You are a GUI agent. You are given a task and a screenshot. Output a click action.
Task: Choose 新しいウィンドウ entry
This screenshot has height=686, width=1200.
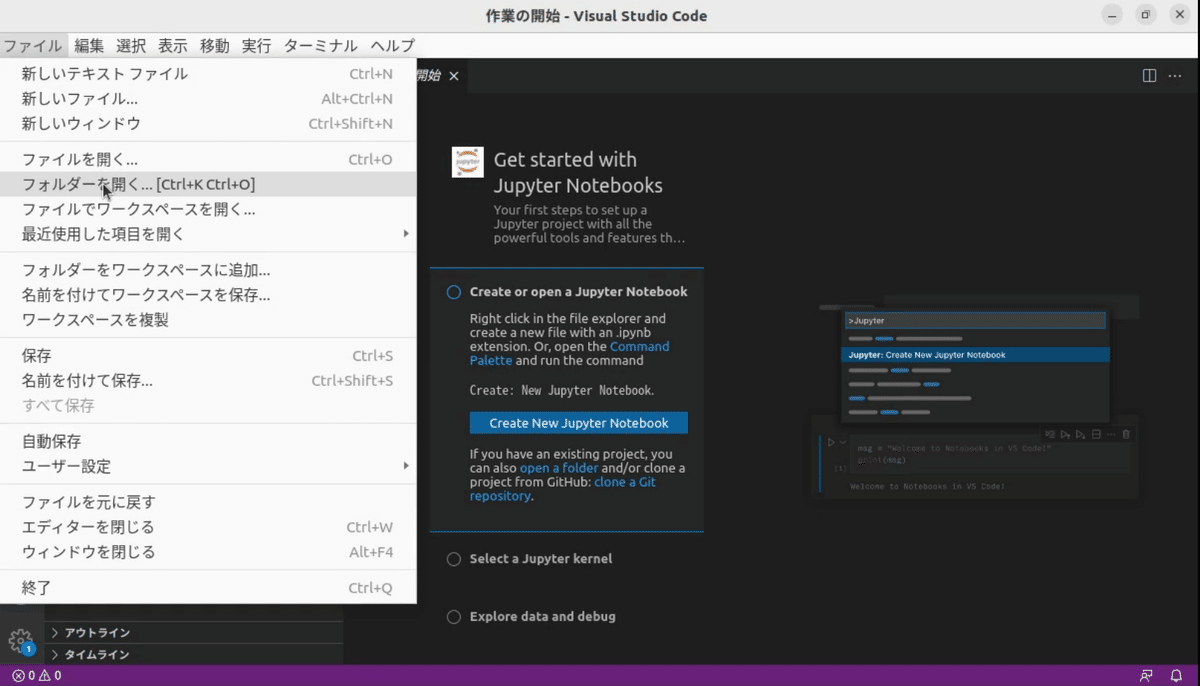point(208,124)
